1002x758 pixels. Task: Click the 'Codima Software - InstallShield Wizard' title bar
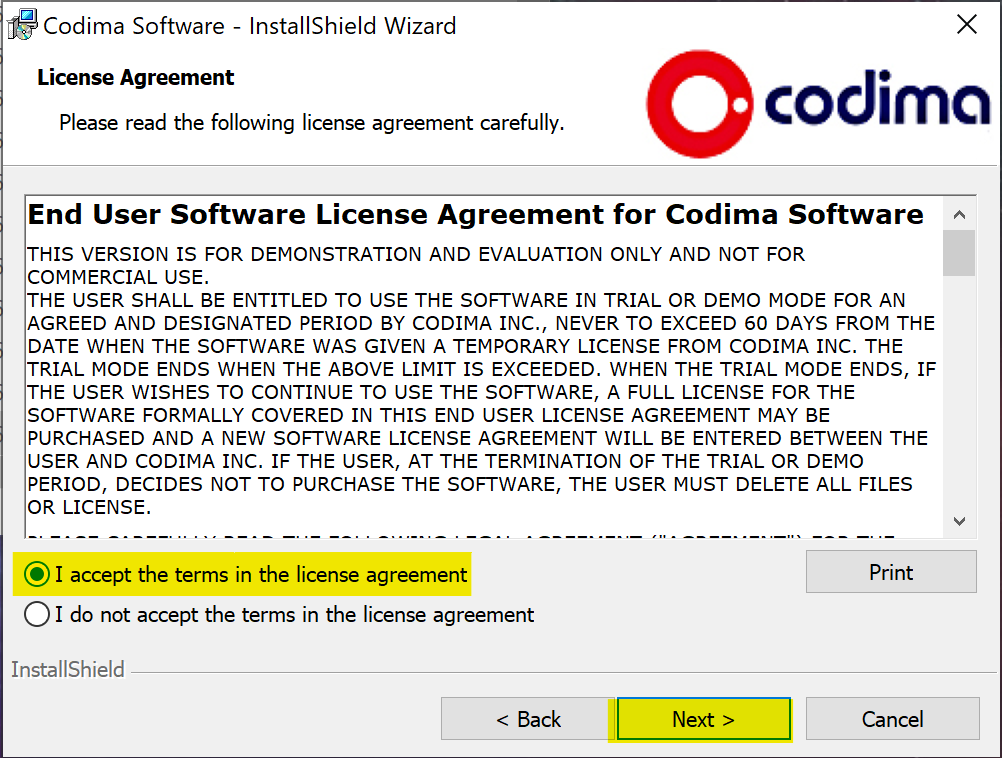point(250,26)
